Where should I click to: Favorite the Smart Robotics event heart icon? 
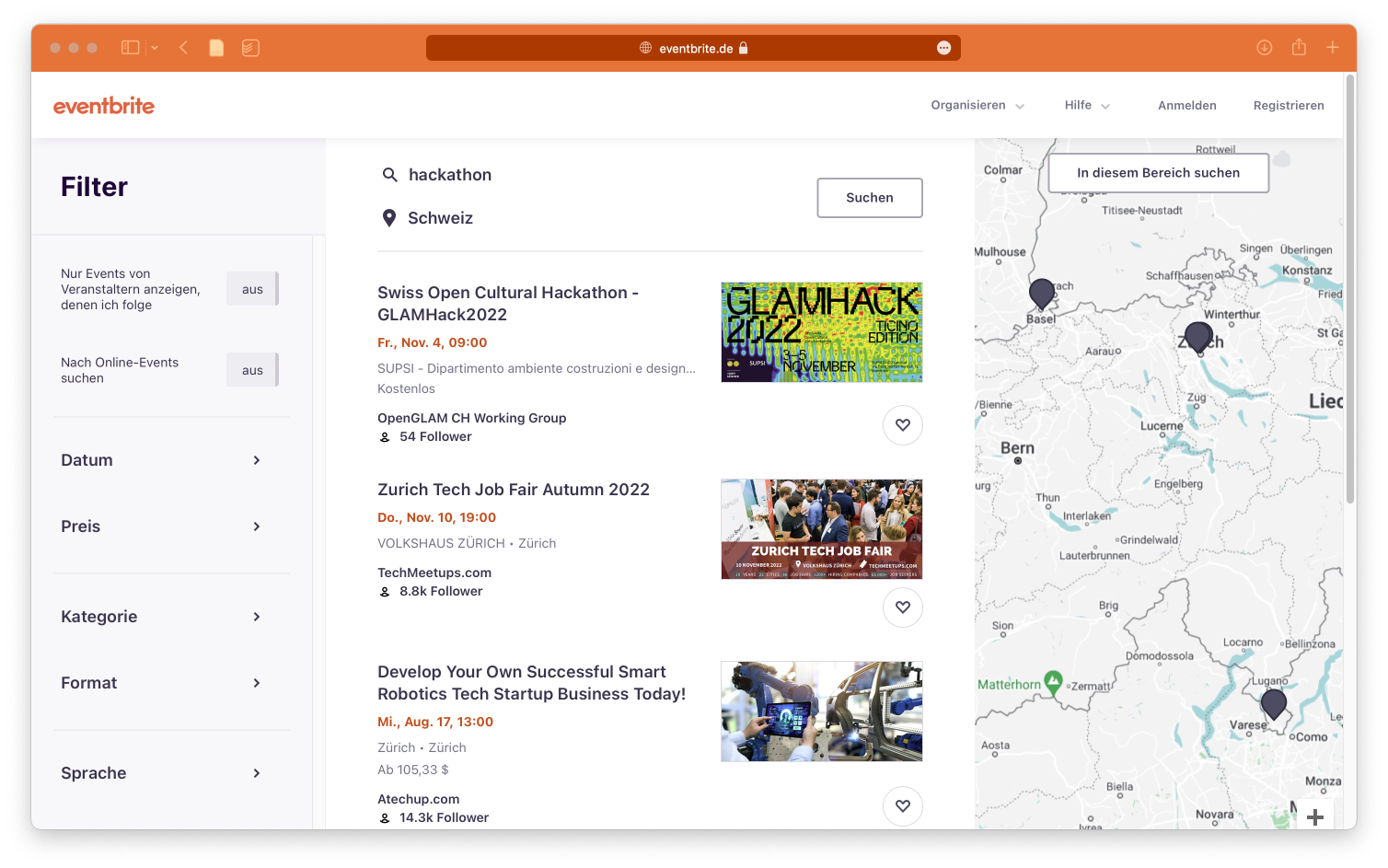coord(902,806)
